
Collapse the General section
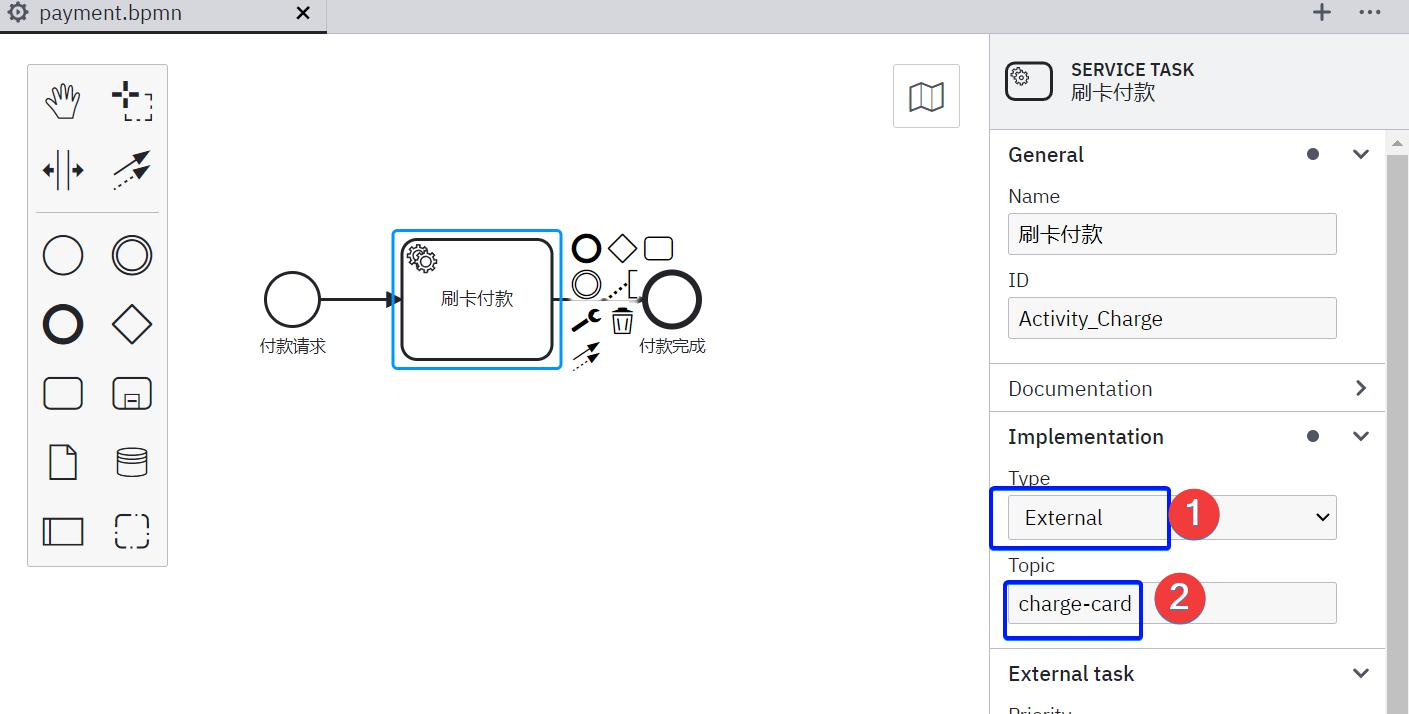click(1360, 154)
